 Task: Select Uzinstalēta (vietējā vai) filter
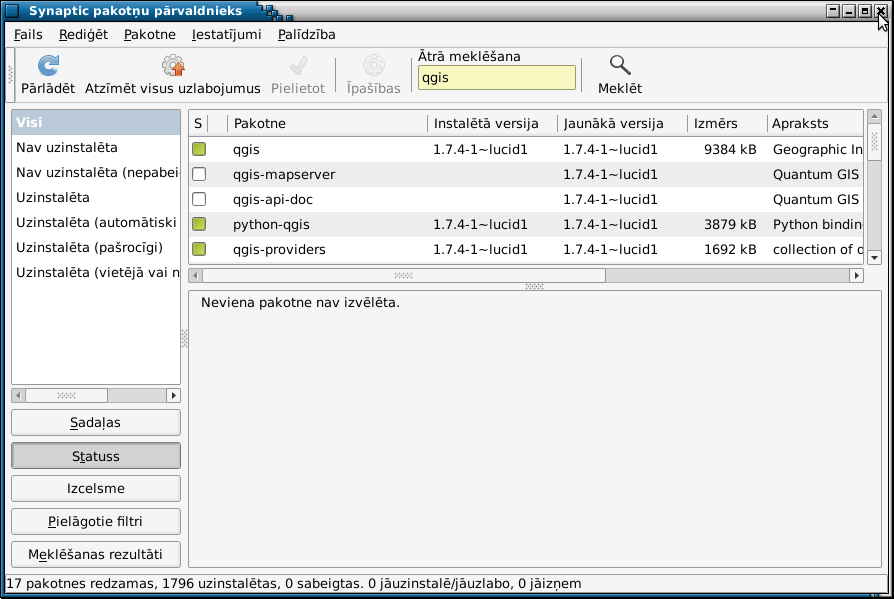point(96,273)
